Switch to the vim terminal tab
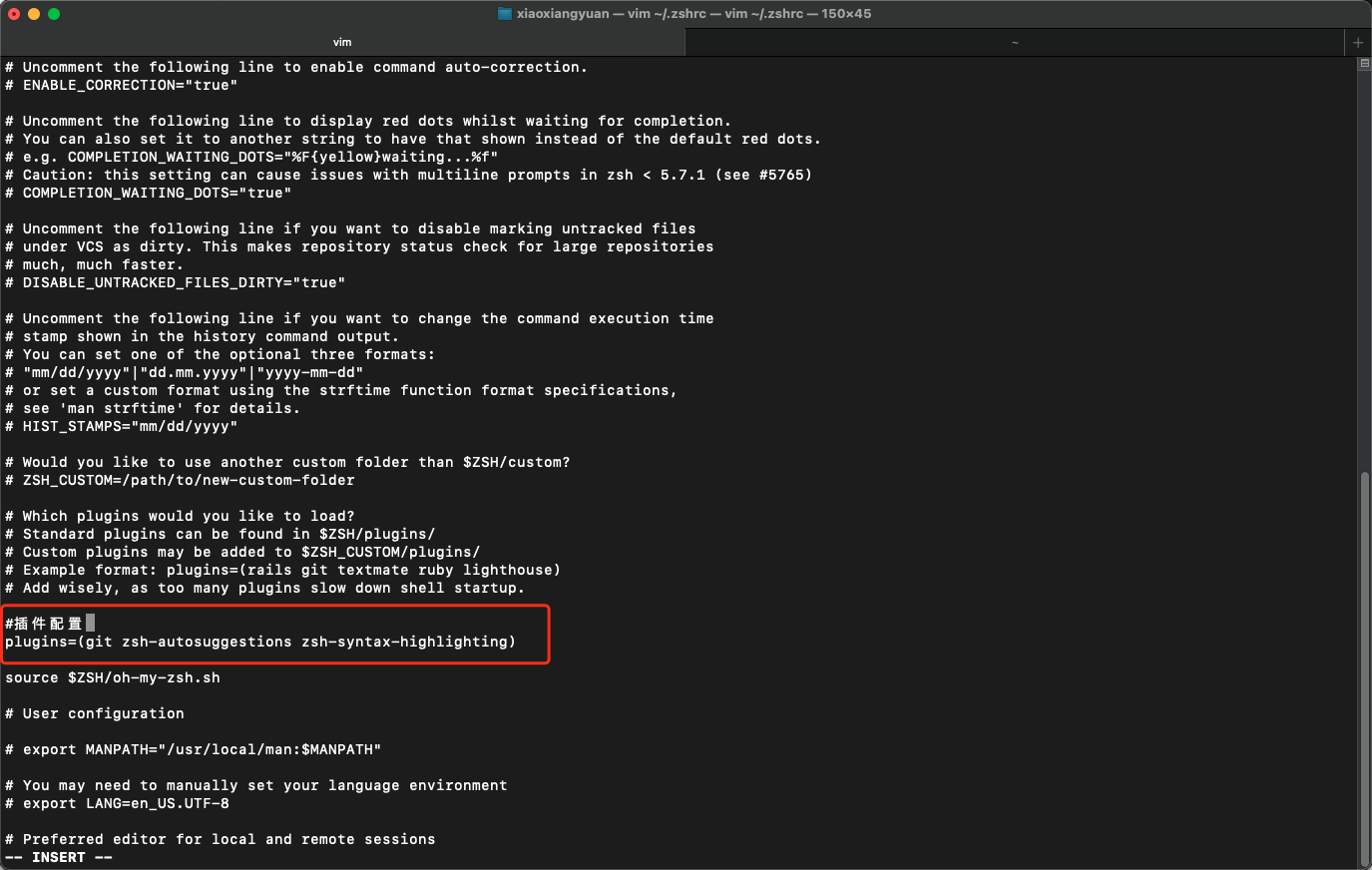Viewport: 1372px width, 870px height. pos(342,42)
